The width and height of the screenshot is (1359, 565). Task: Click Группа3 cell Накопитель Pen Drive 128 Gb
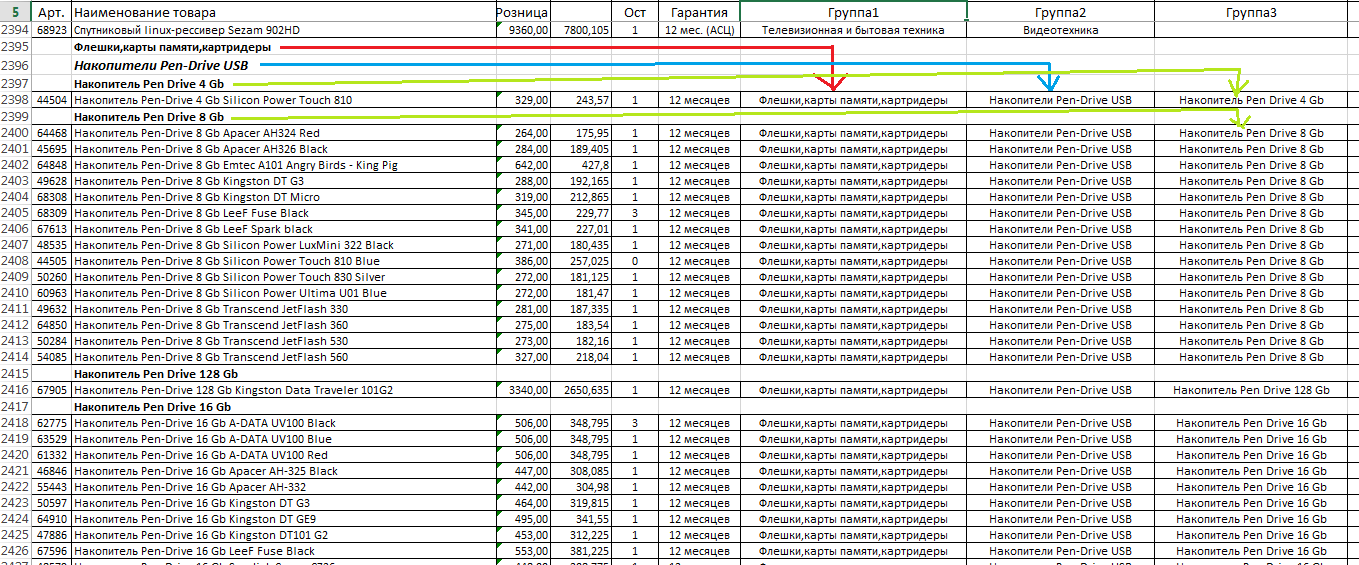pos(1251,390)
